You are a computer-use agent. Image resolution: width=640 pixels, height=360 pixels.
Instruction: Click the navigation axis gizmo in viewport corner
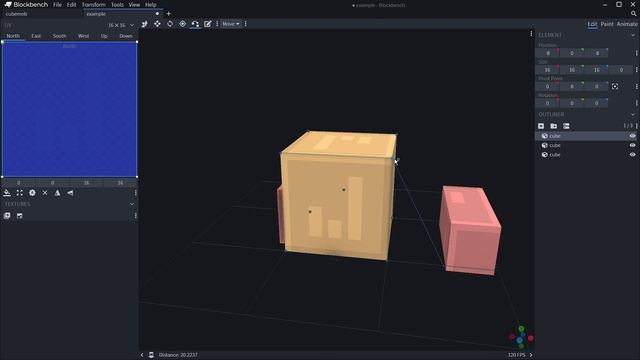[521, 337]
